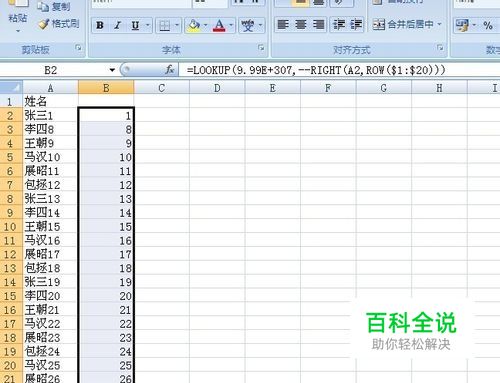
Task: Open the Font (字体) dialog launcher
Action: (x=261, y=48)
